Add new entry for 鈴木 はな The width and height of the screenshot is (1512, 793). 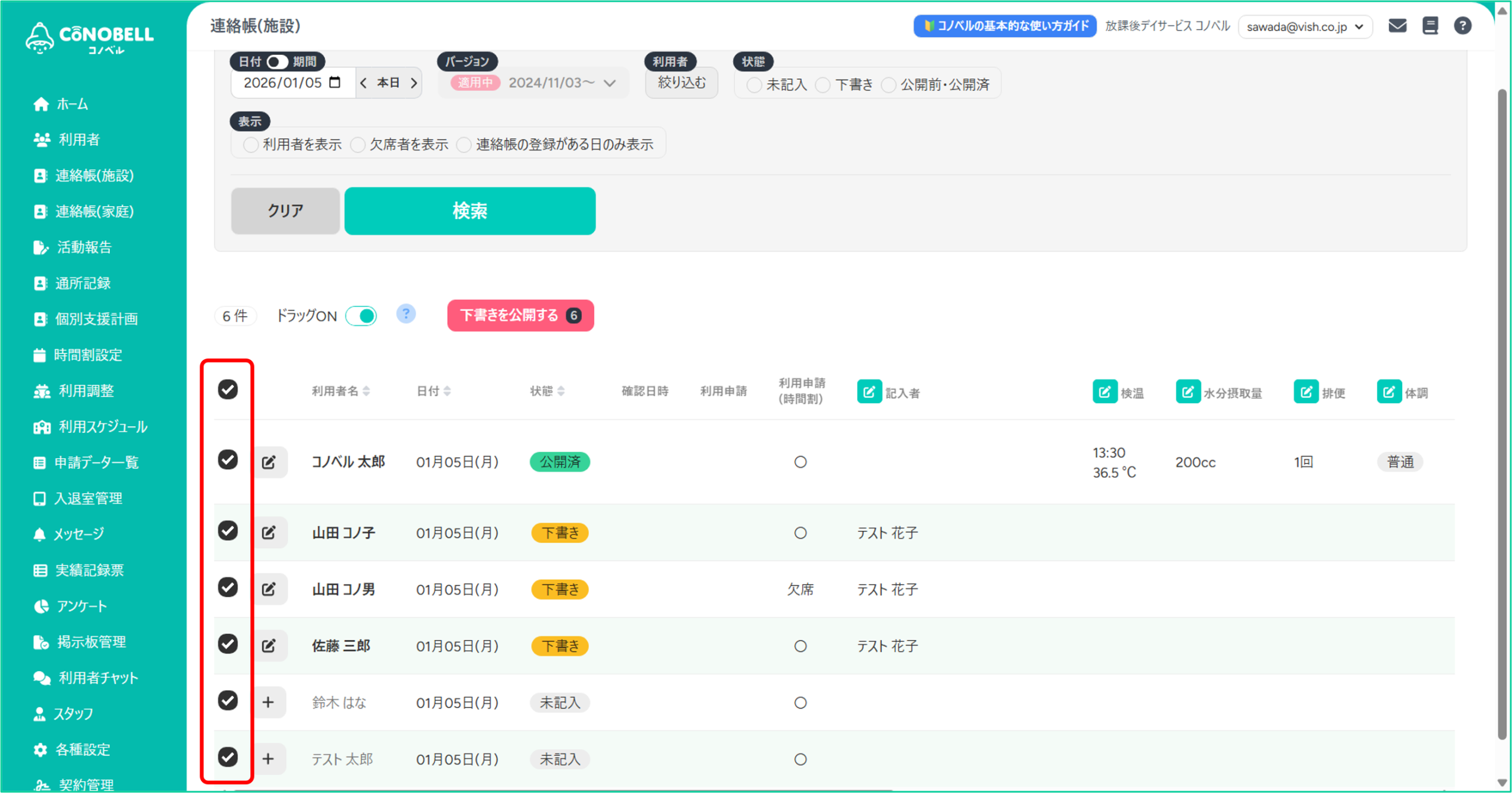coord(269,702)
